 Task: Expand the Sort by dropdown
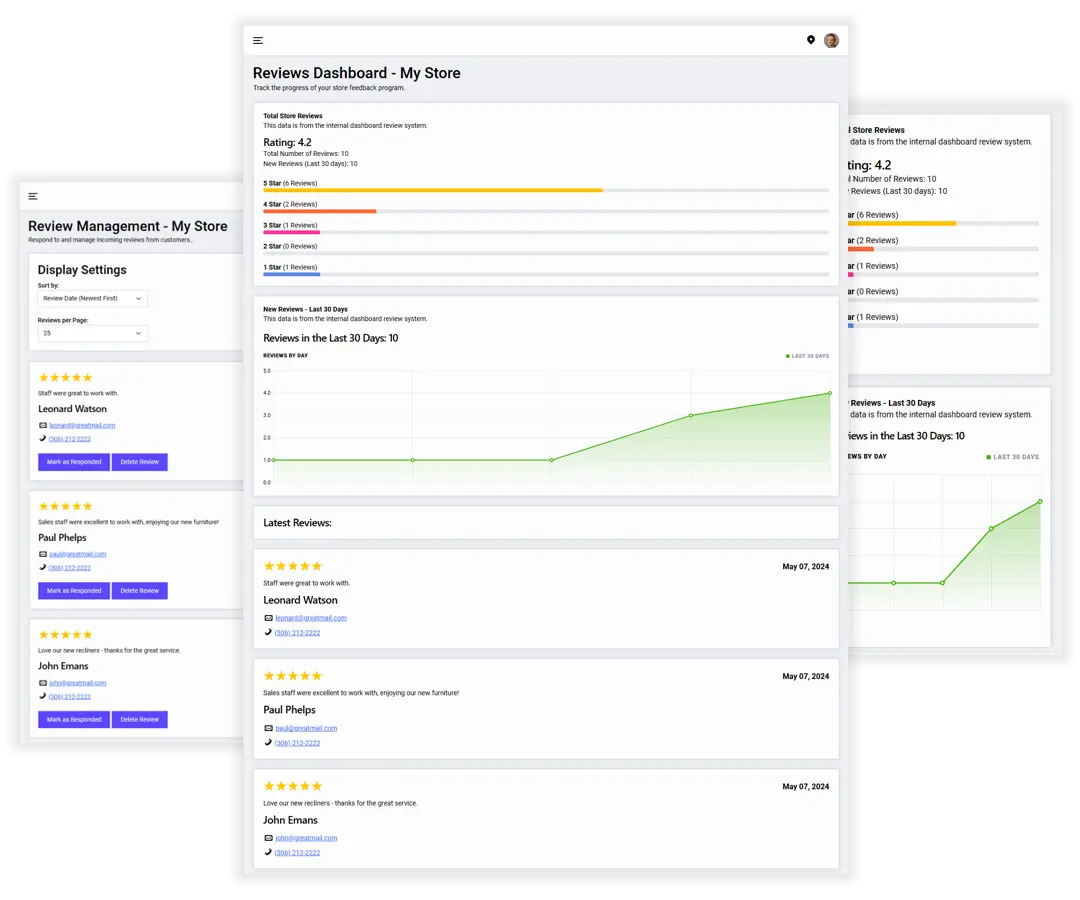tap(92, 298)
